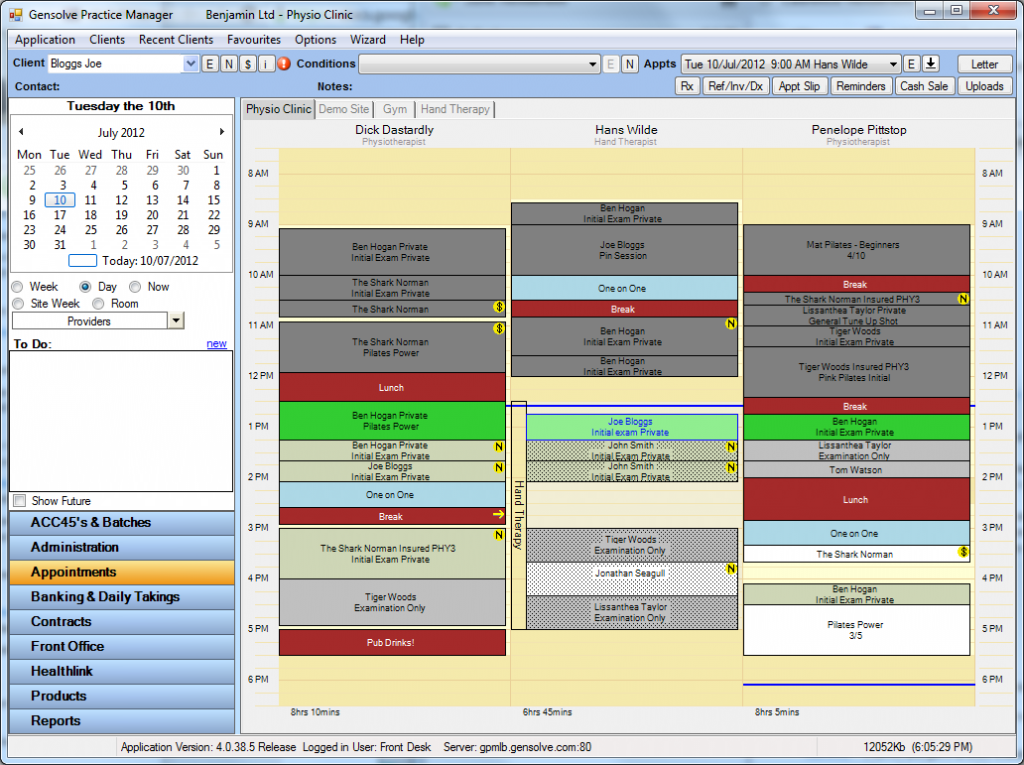This screenshot has width=1024, height=765.
Task: Click the E edit icon beside the Client field
Action: [x=209, y=63]
